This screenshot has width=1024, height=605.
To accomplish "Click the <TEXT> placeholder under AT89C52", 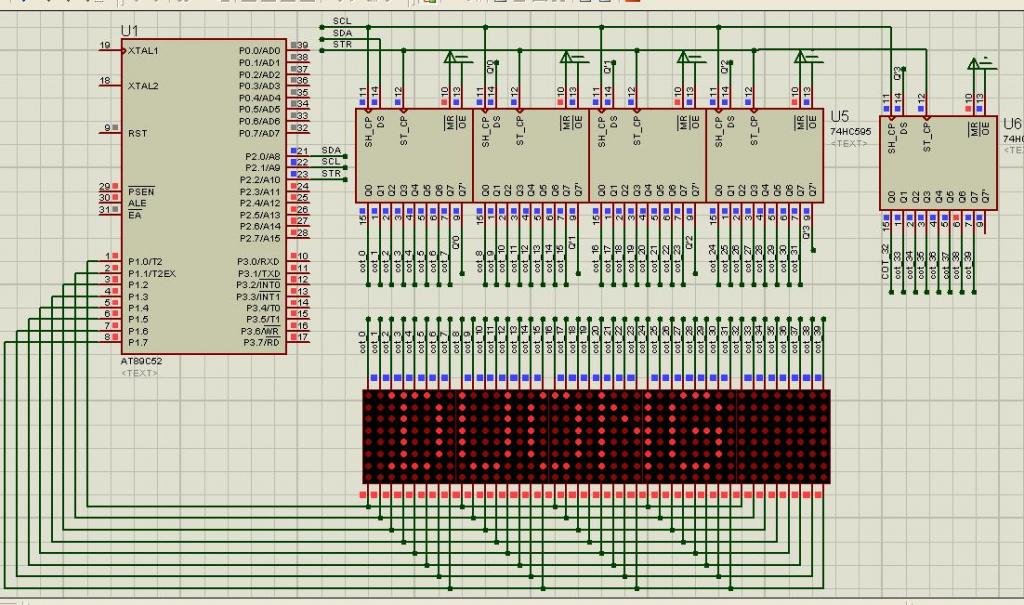I will [x=139, y=372].
